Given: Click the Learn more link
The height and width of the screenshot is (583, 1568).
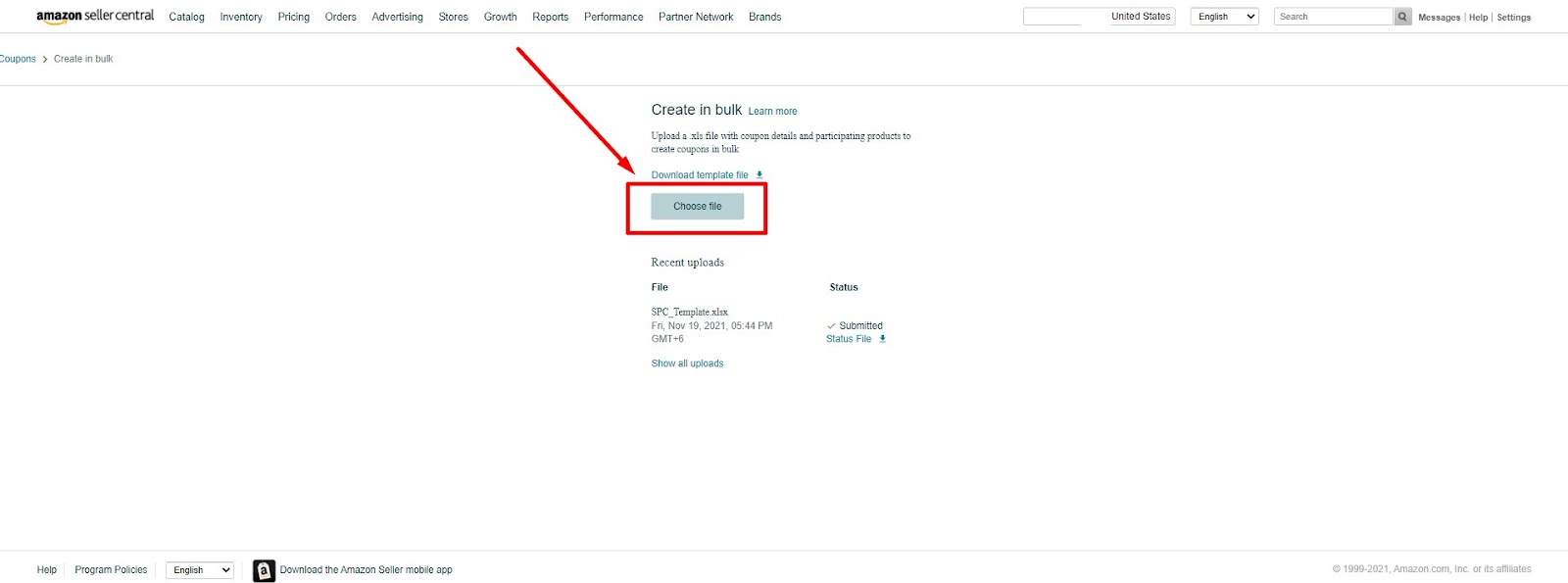Looking at the screenshot, I should click(x=772, y=112).
